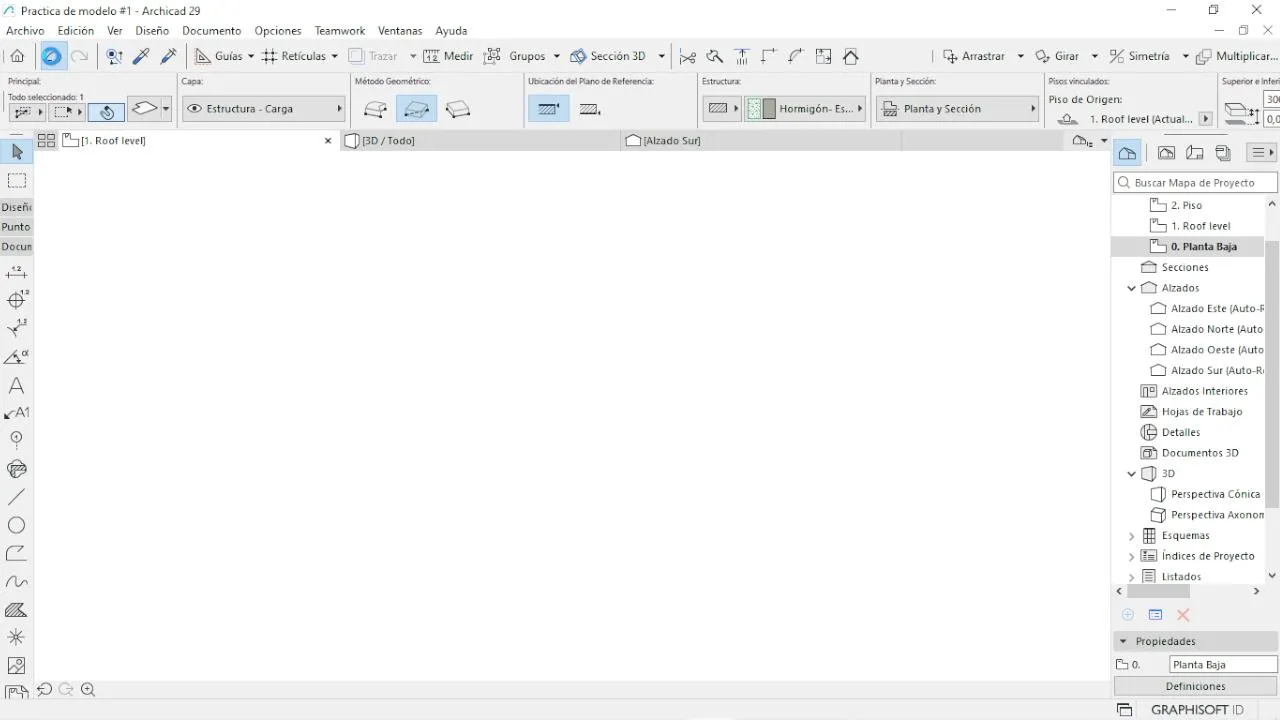Open the Planta y Sección dropdown

[958, 108]
